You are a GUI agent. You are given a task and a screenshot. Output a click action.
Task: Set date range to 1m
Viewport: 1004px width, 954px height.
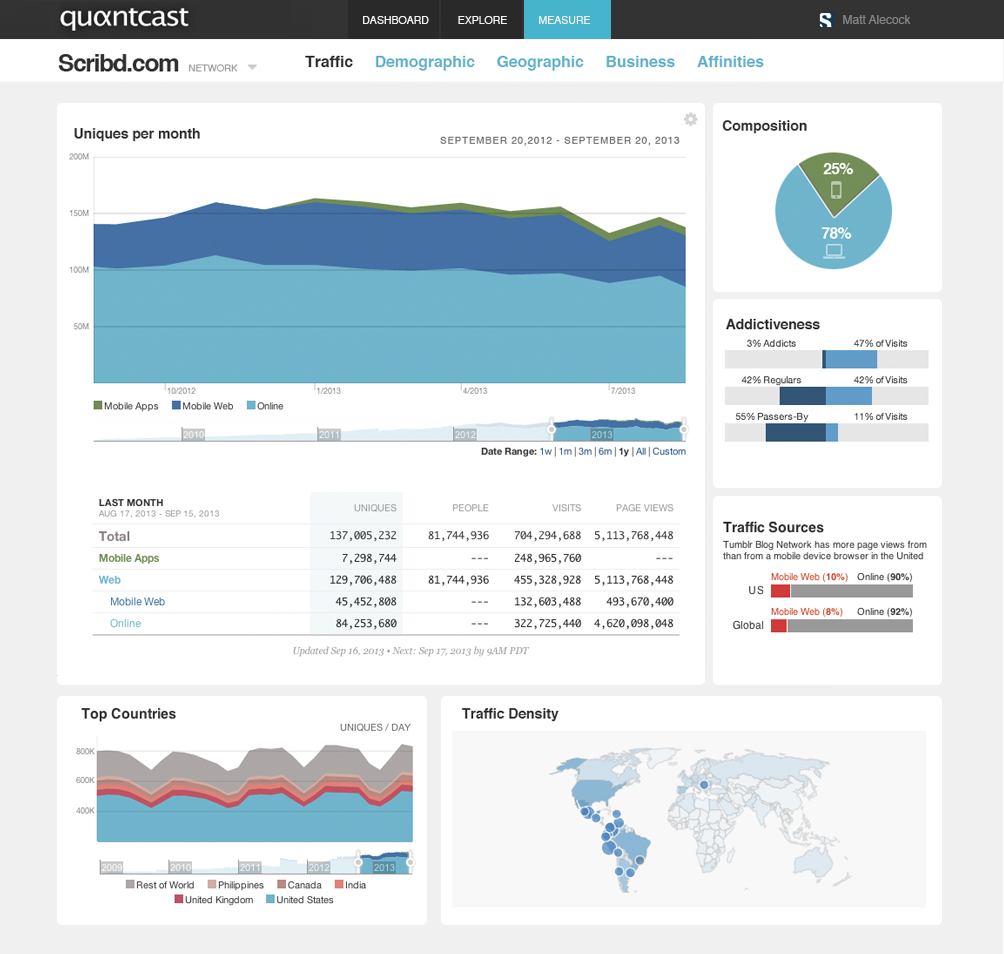[565, 451]
